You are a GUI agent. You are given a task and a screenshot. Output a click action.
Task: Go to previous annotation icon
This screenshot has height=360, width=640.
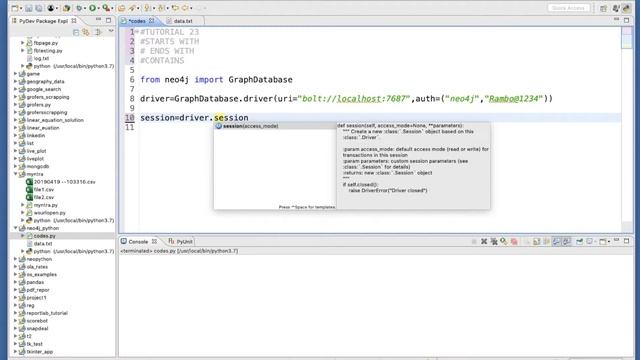(161, 8)
